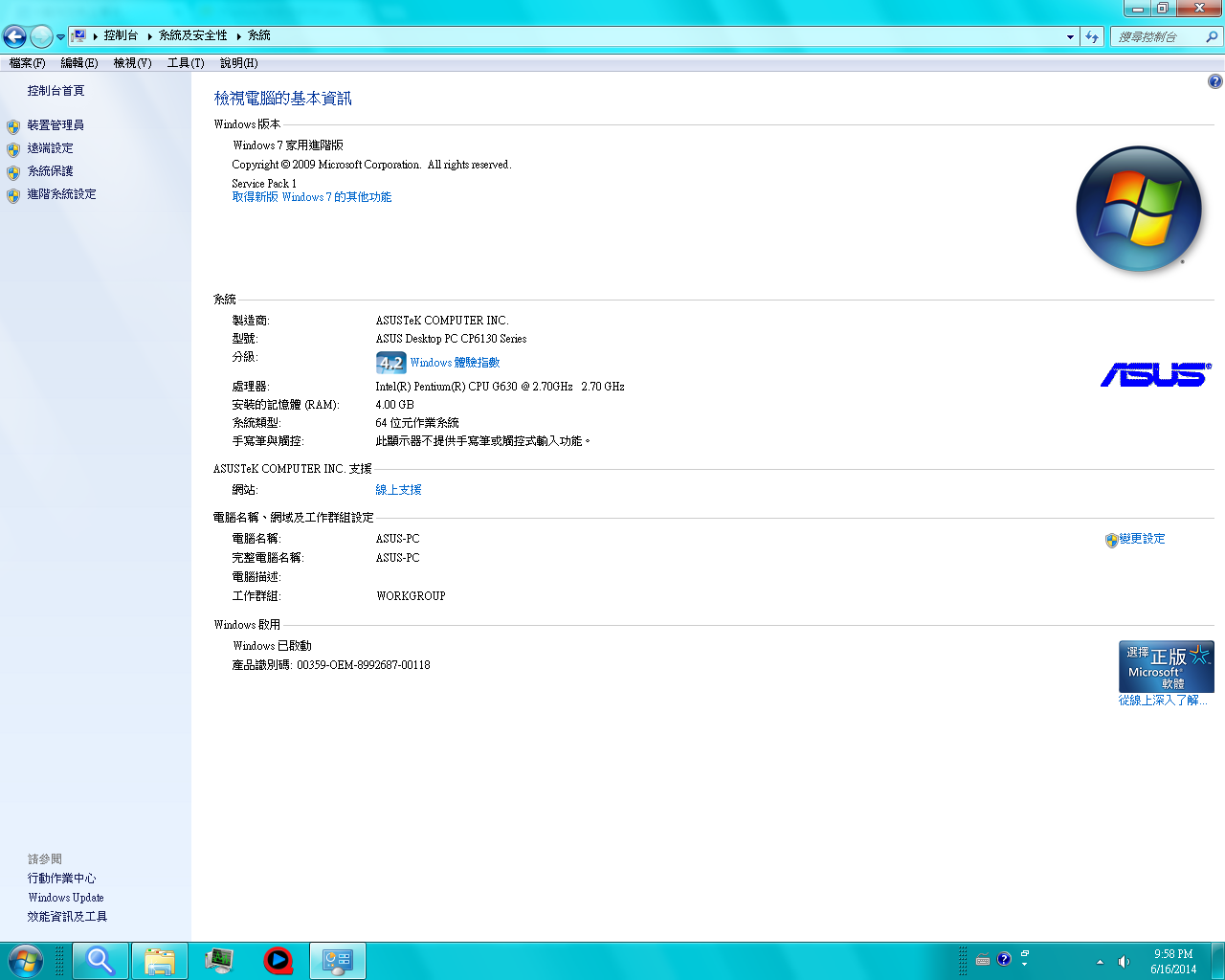The width and height of the screenshot is (1225, 980).
Task: Click the shield icon beside 變更設定
Action: (1111, 540)
